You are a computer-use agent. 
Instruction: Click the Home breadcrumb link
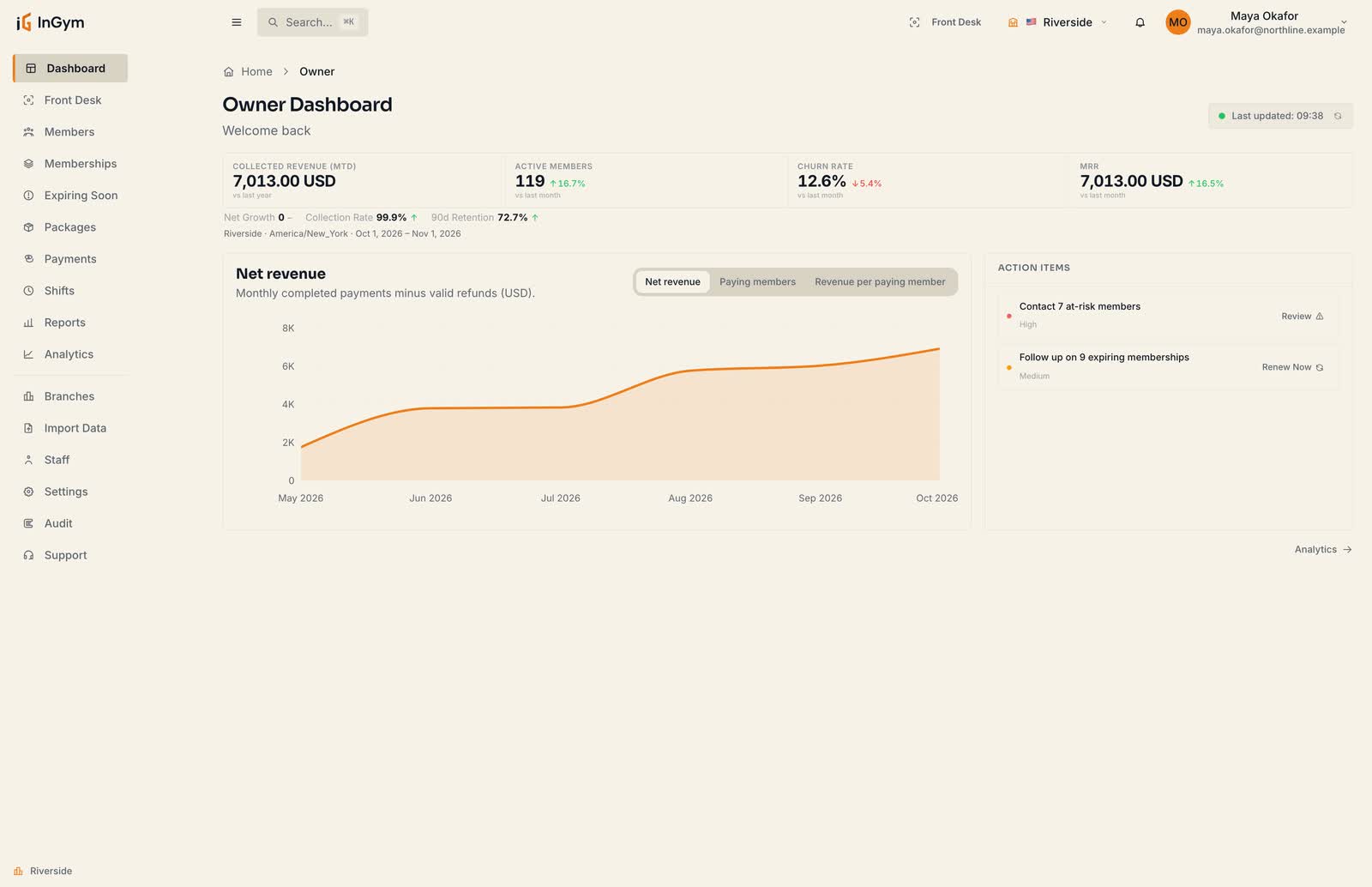pyautogui.click(x=256, y=72)
